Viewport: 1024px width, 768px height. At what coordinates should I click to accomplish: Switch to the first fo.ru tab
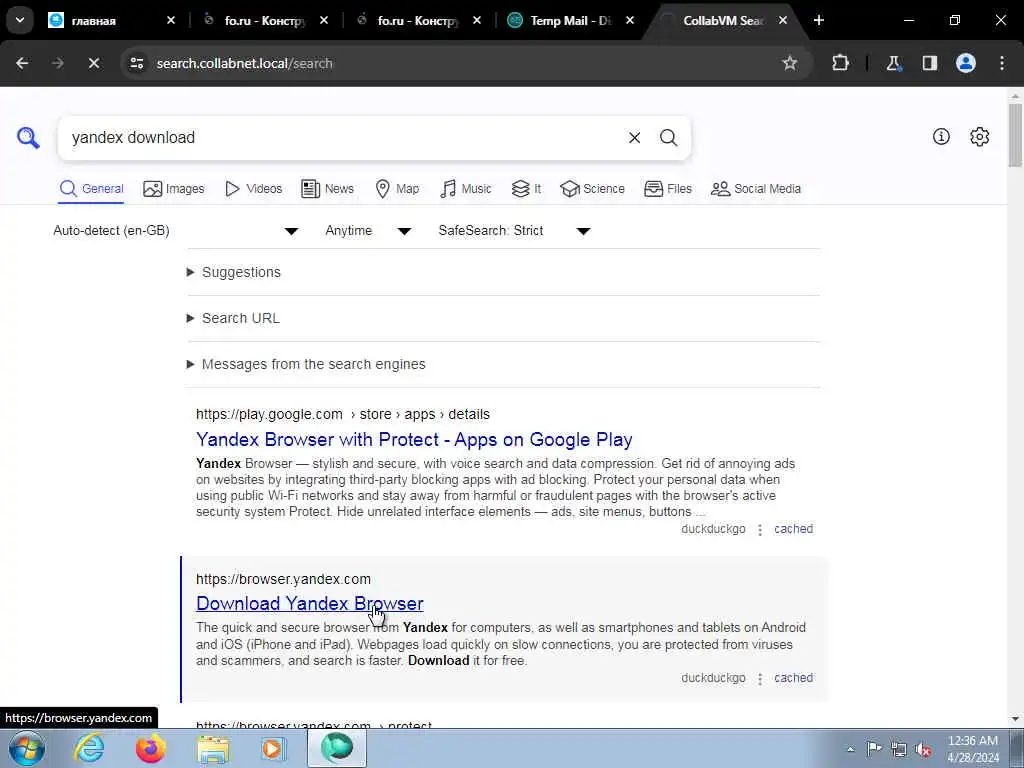click(264, 20)
